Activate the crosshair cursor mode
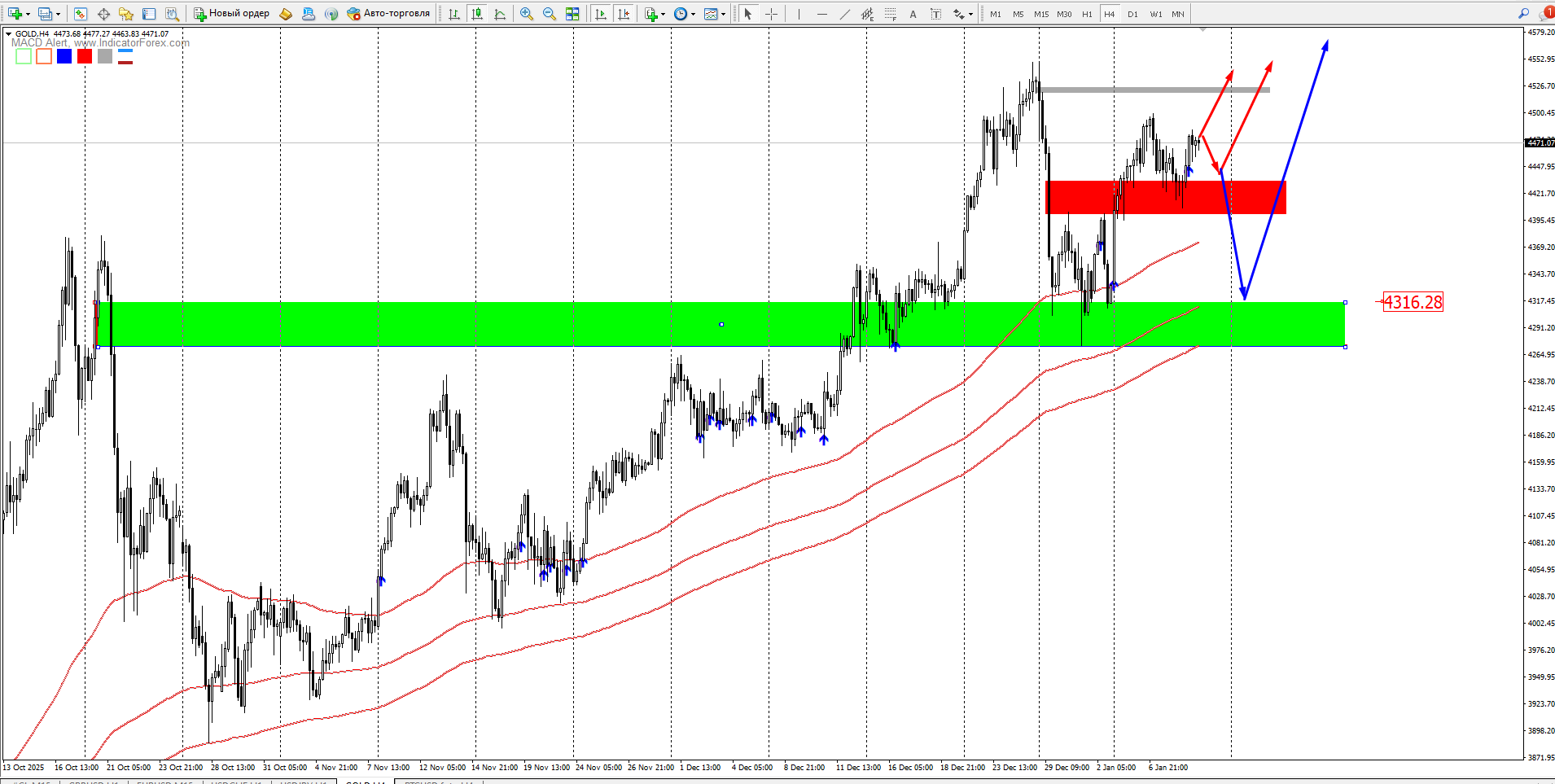The image size is (1555, 784). pyautogui.click(x=771, y=14)
